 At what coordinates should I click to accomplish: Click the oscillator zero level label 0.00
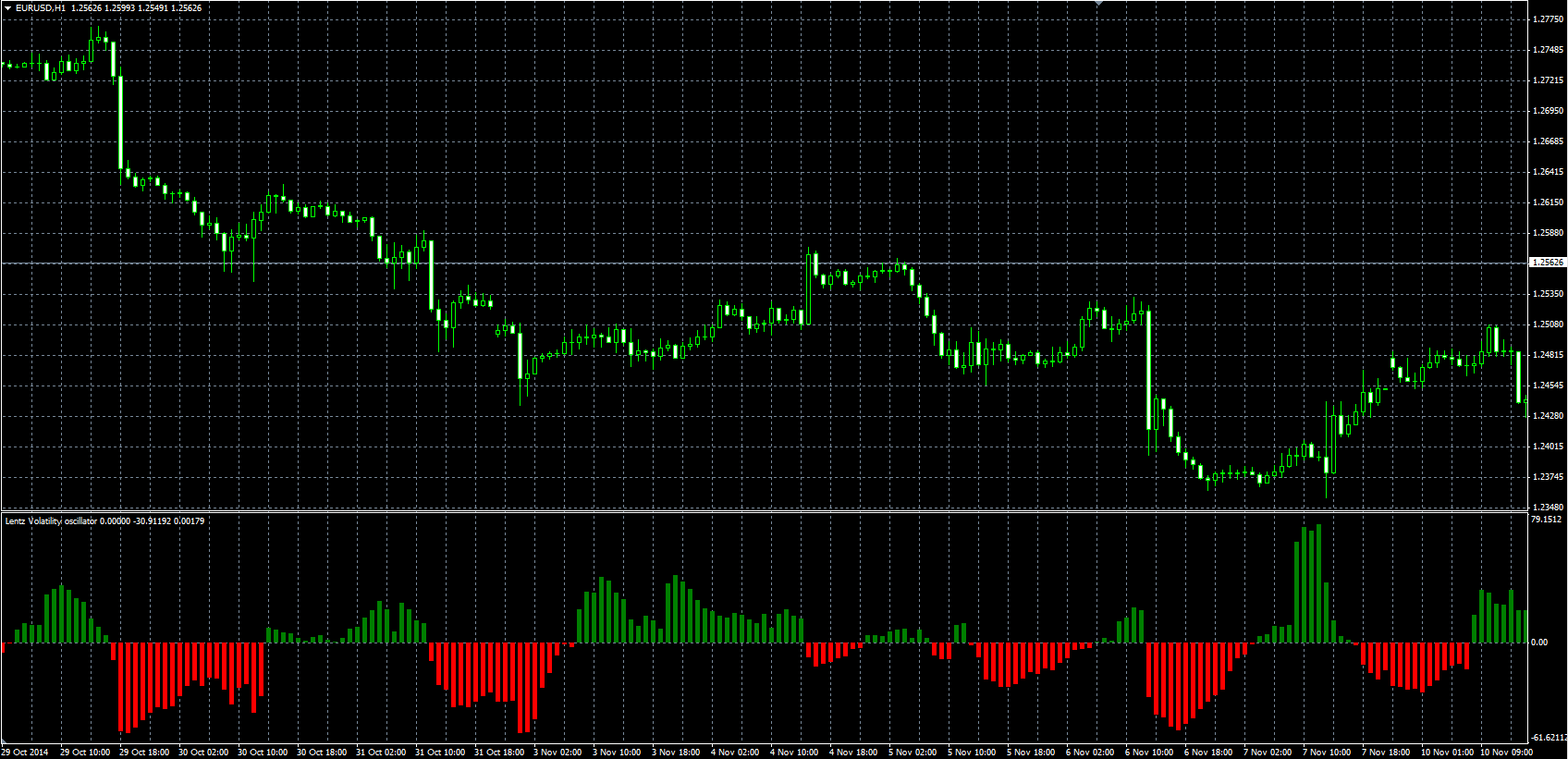click(1539, 642)
